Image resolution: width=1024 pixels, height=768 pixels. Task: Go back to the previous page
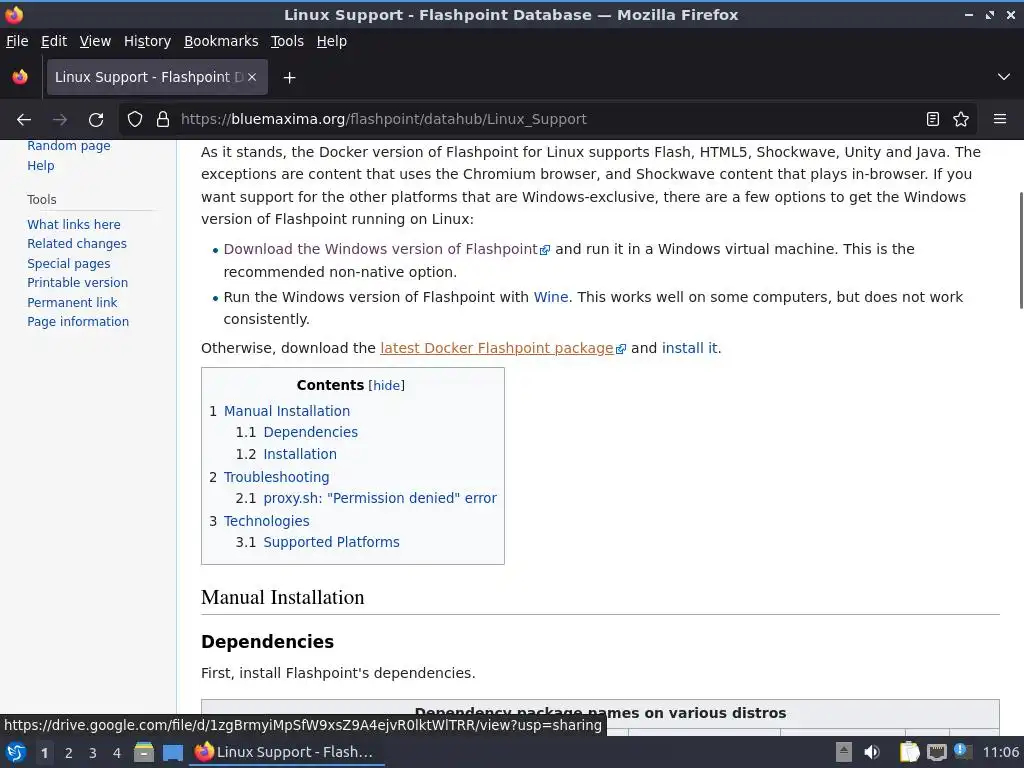pyautogui.click(x=24, y=120)
